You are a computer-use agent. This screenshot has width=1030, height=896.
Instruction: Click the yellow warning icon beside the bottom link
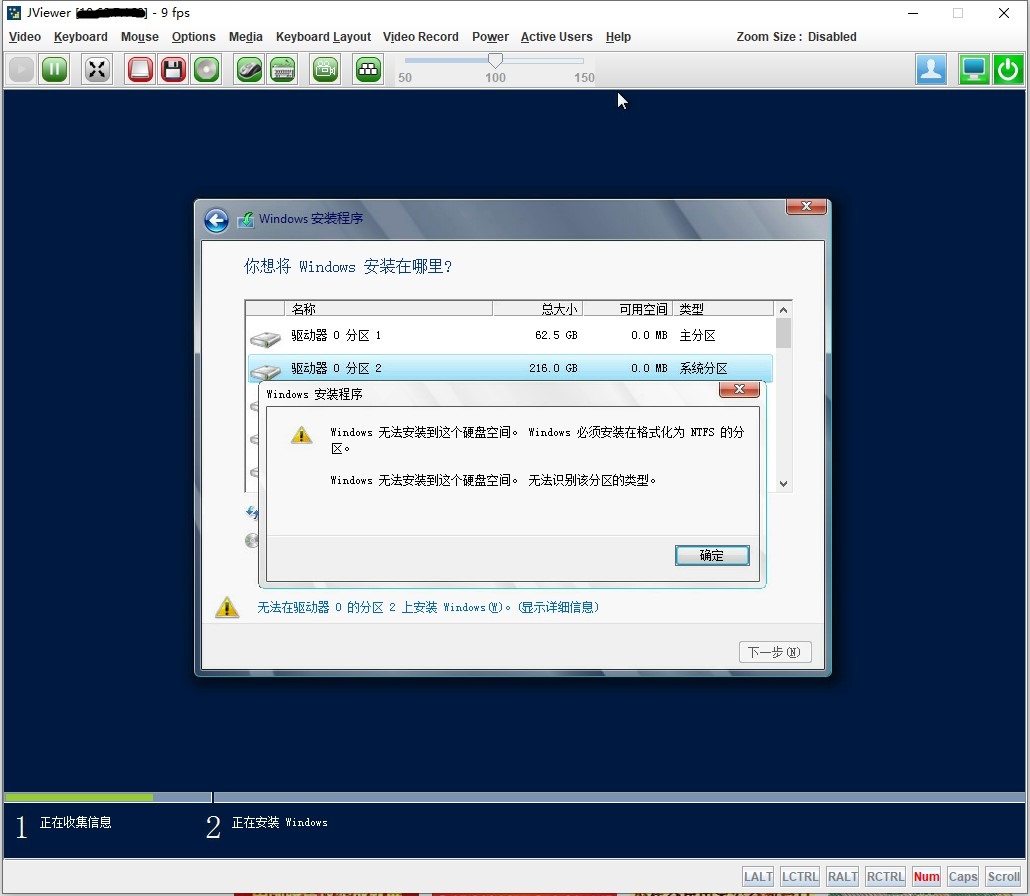227,607
